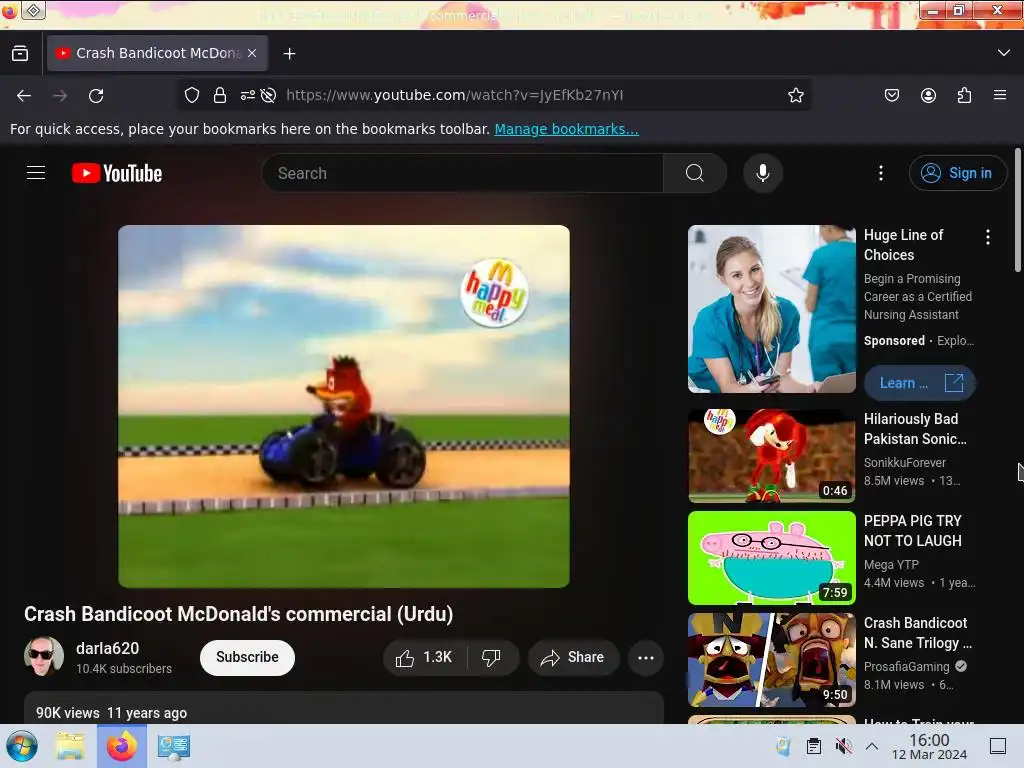Go to the YouTube home logo
This screenshot has height=768, width=1024.
point(117,173)
